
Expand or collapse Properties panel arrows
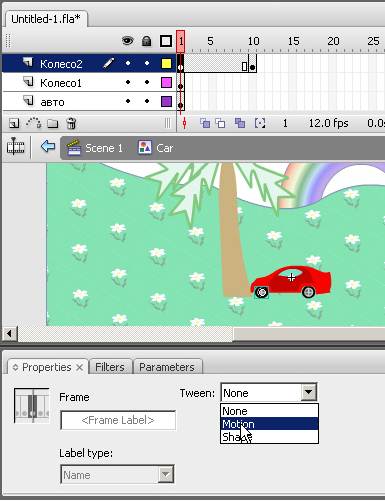click(x=15, y=367)
